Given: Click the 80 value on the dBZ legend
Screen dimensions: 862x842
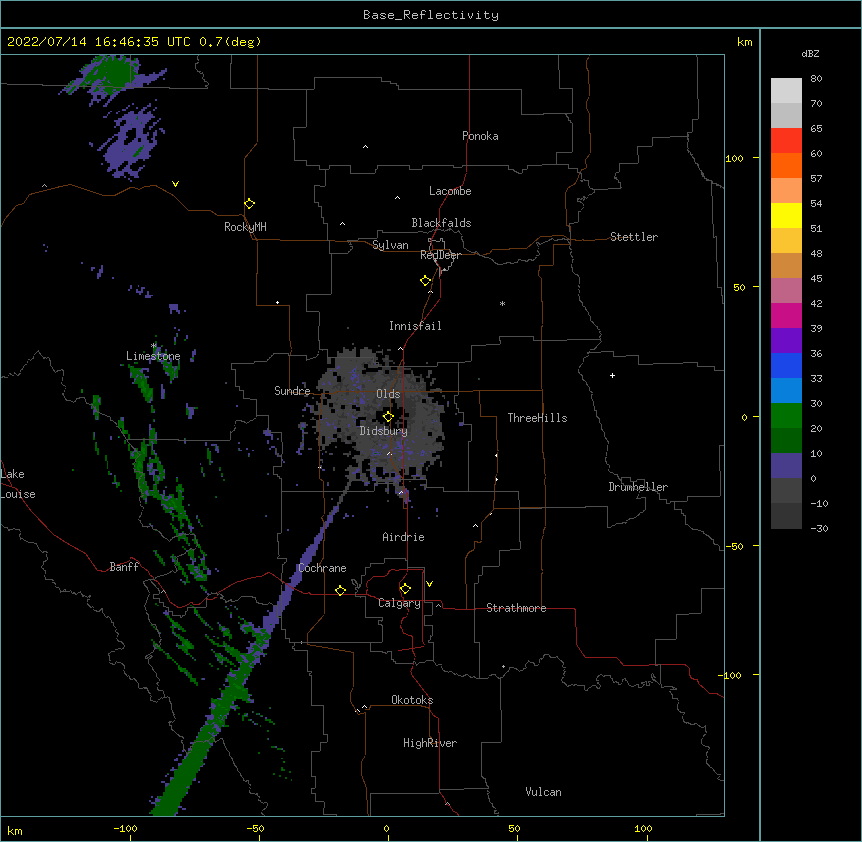Looking at the screenshot, I should point(816,79).
